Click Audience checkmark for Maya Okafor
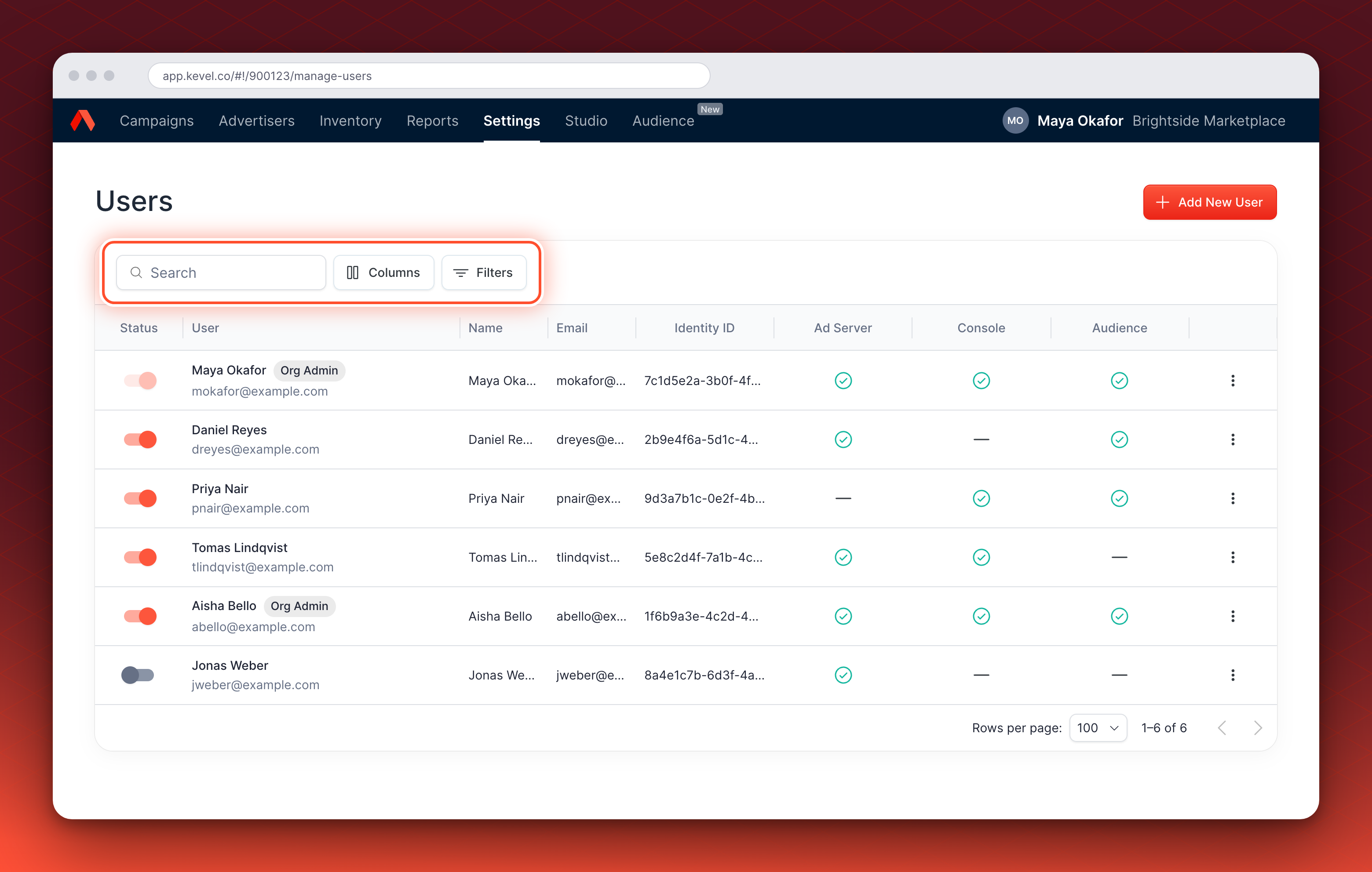This screenshot has width=1372, height=872. (x=1119, y=381)
